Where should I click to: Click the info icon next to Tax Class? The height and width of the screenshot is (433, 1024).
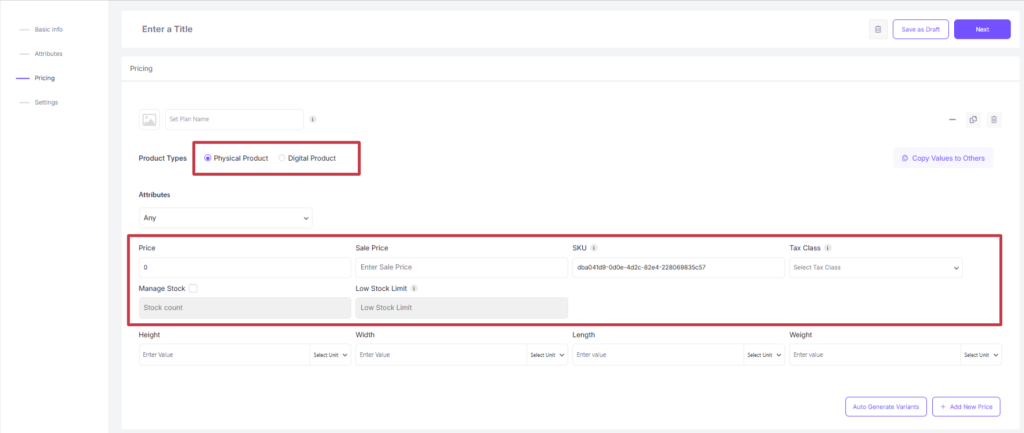(827, 248)
